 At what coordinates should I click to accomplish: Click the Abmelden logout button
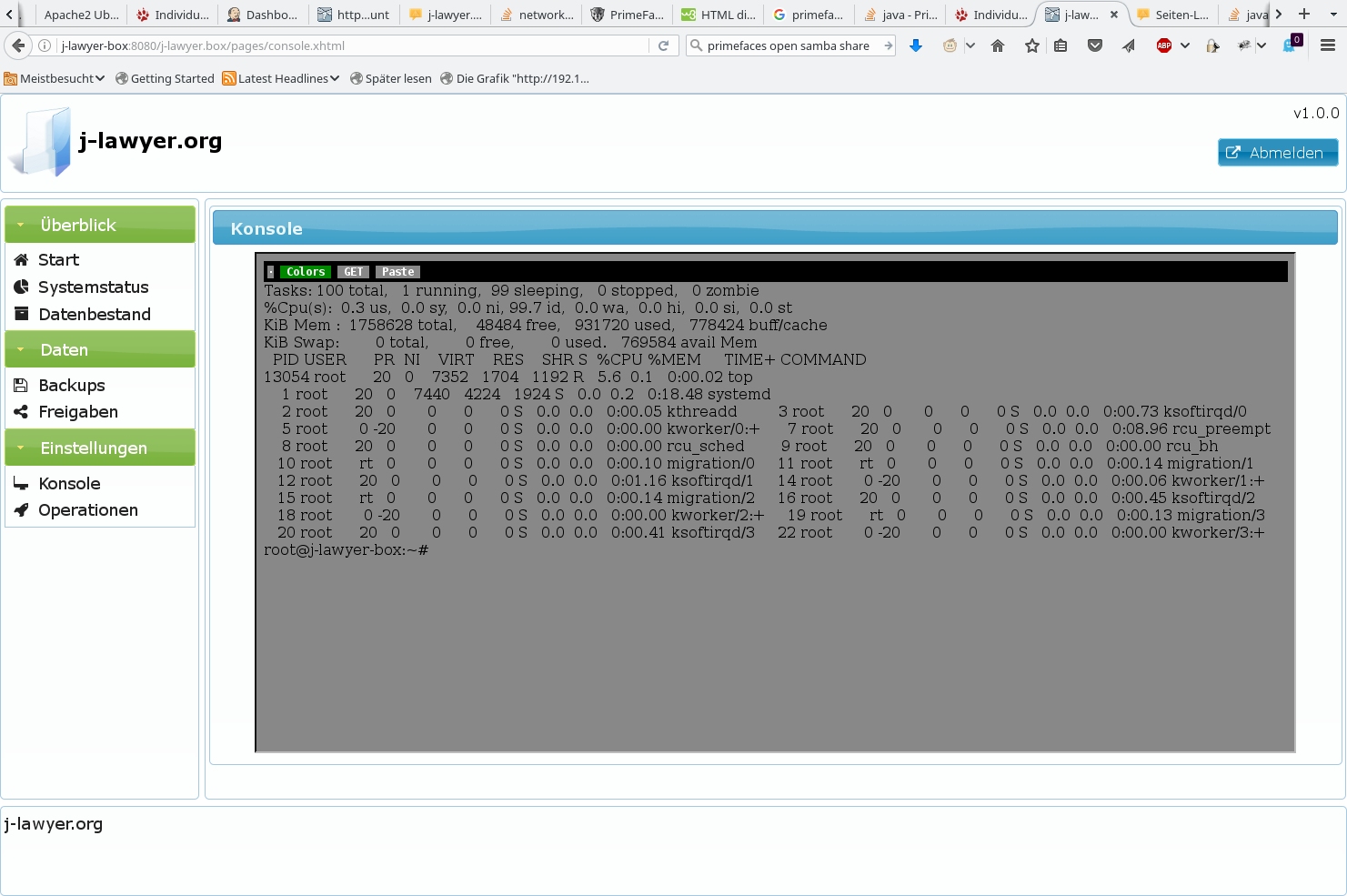tap(1278, 153)
